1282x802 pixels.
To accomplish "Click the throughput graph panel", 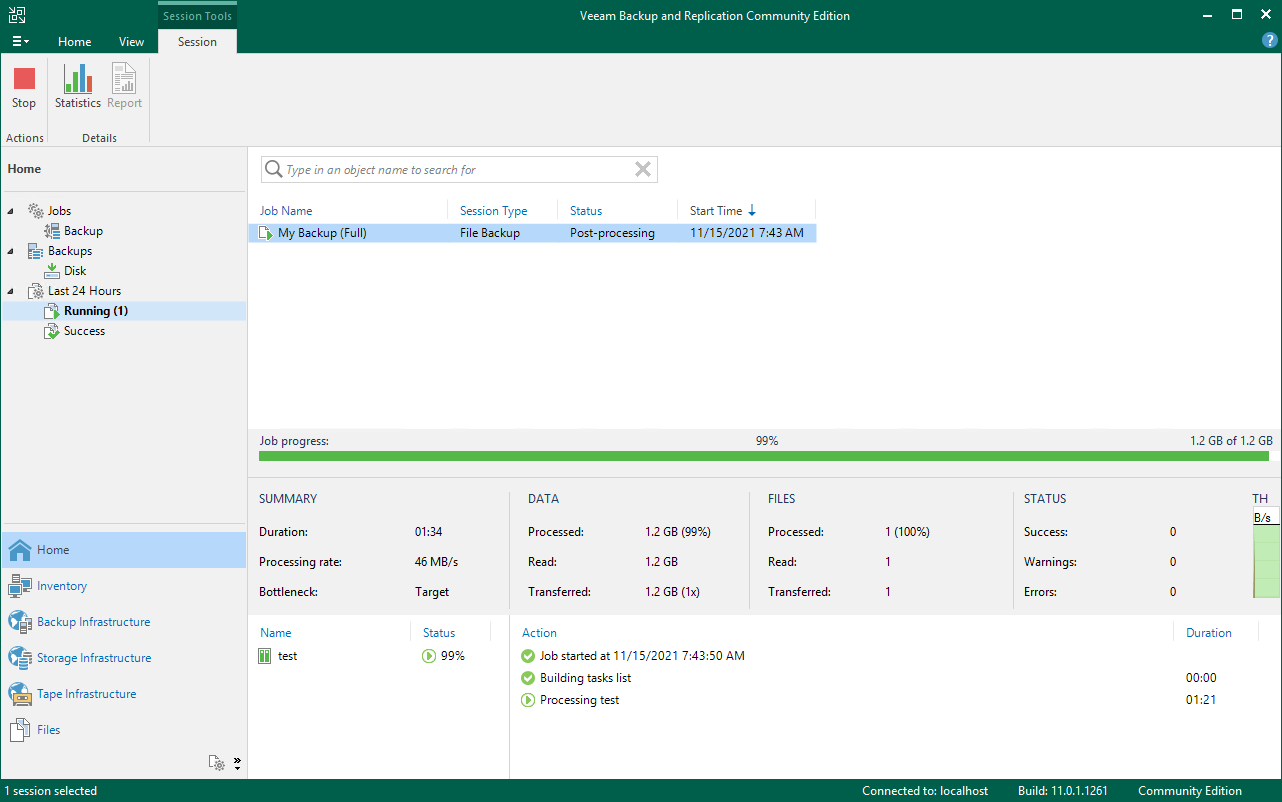I will click(1267, 554).
